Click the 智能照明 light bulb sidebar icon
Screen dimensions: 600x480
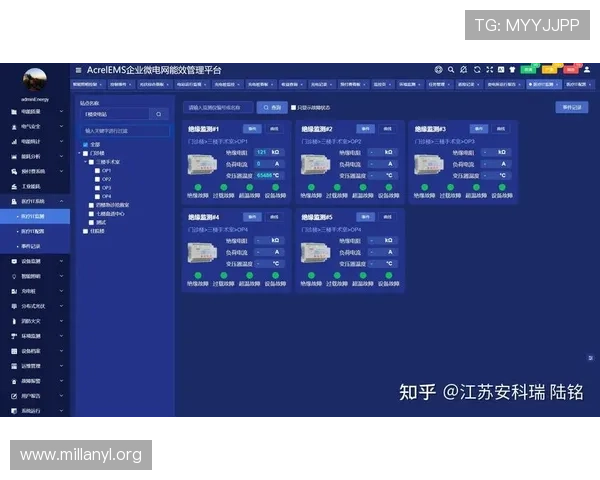[14, 276]
